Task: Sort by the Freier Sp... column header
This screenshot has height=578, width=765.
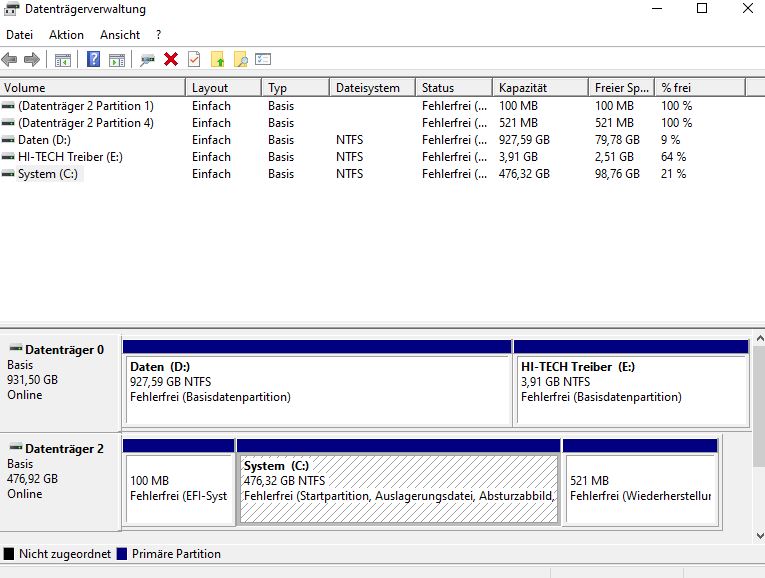Action: click(622, 88)
